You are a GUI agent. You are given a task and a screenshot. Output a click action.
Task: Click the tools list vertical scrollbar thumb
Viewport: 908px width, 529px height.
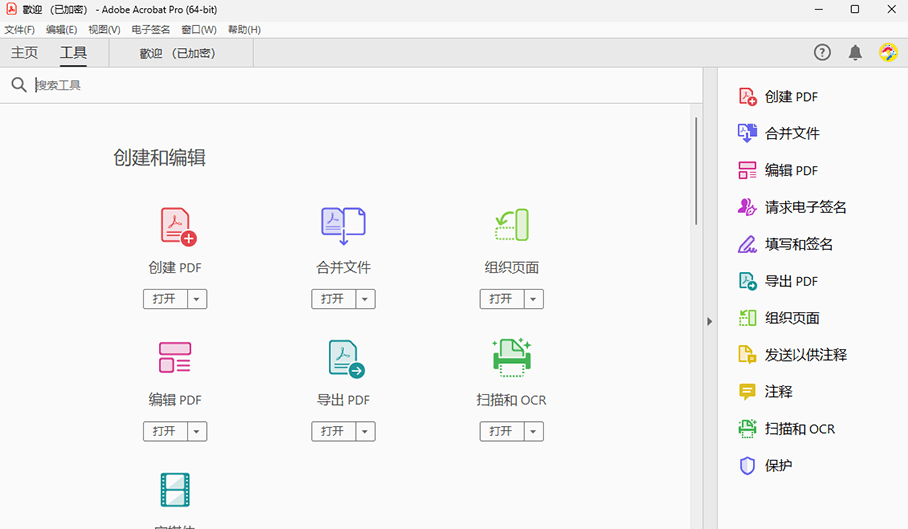(x=696, y=171)
